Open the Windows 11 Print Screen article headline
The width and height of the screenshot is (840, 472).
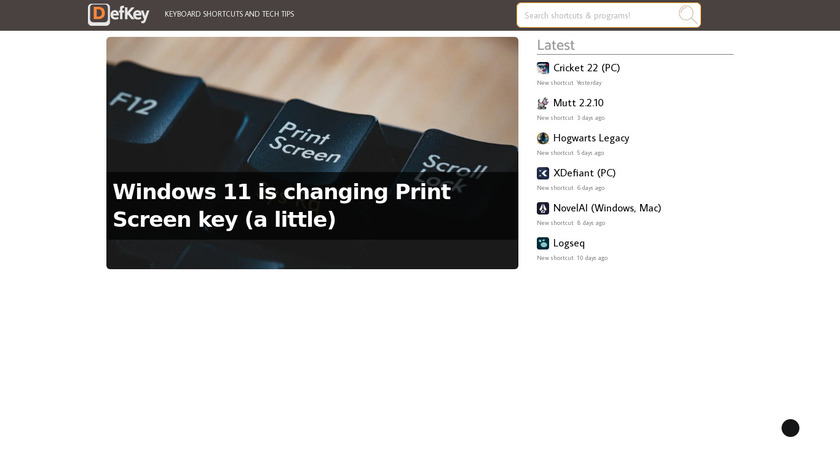tap(282, 206)
